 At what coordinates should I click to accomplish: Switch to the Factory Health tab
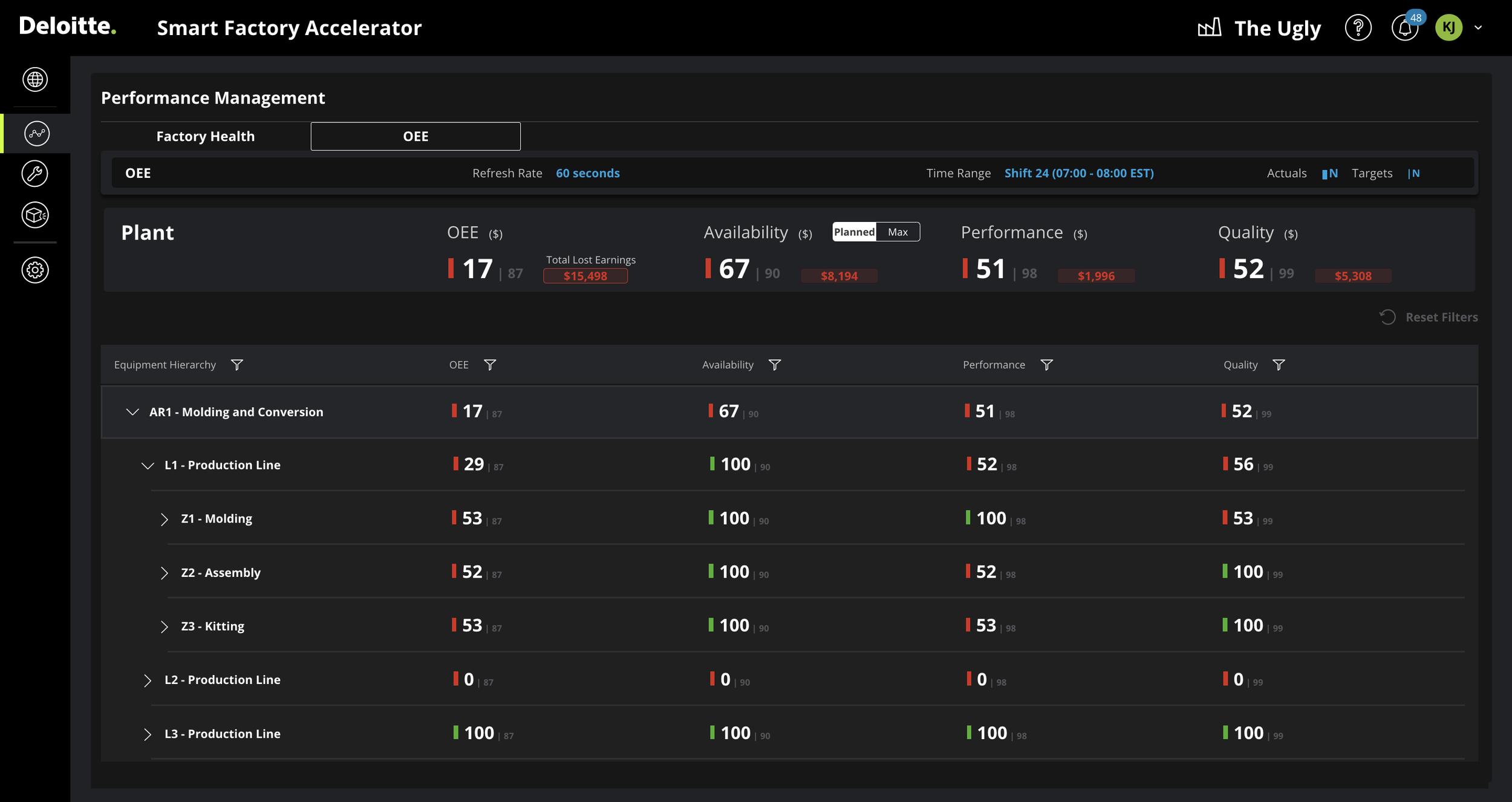click(206, 137)
